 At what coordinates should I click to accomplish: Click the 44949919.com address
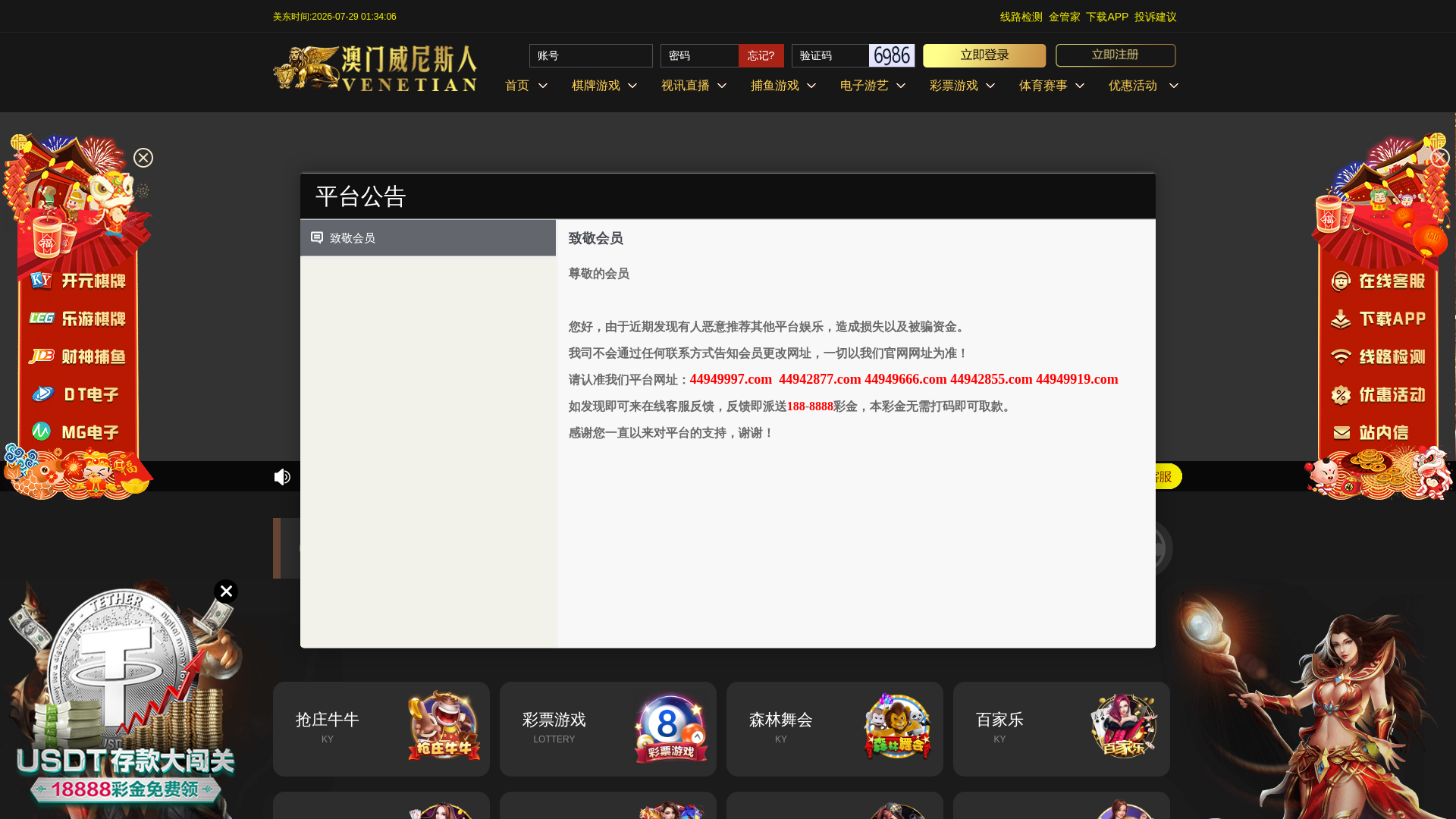pos(1077,379)
